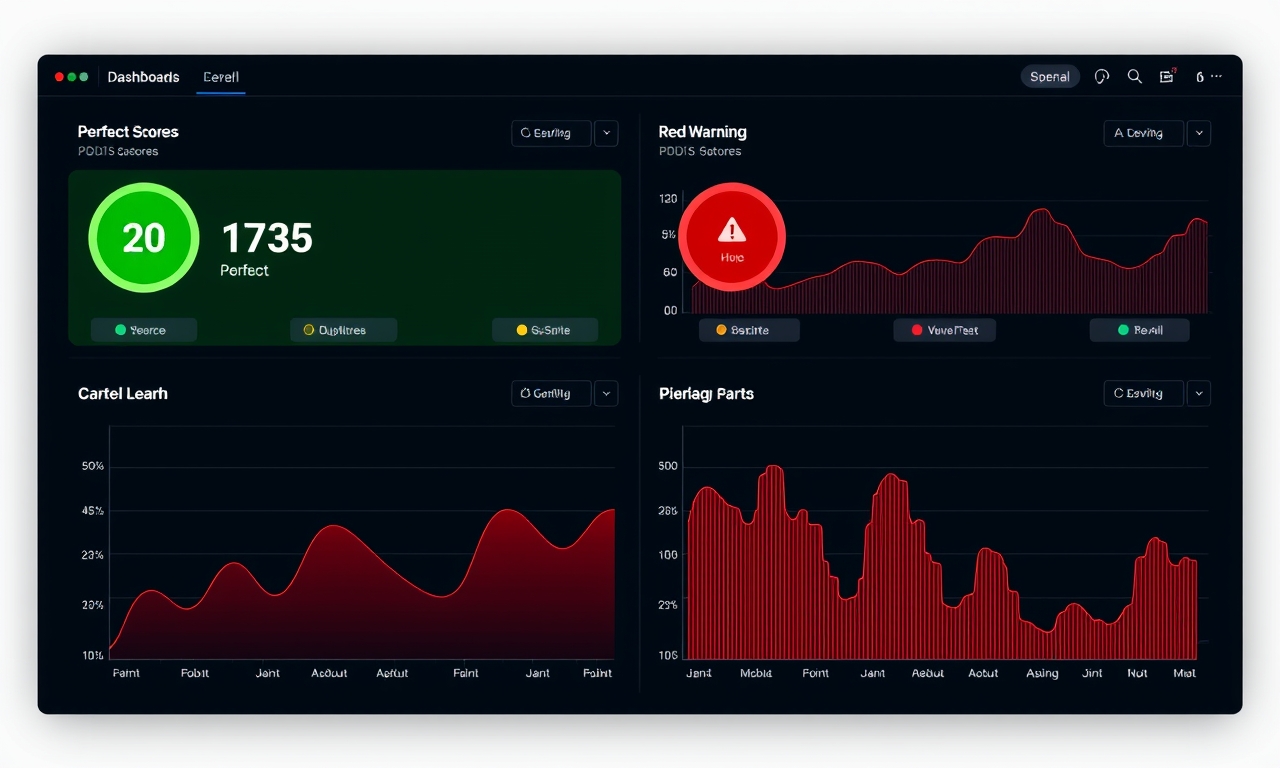
Task: Click the Seviing button in Perfect Scores panel
Action: click(x=550, y=133)
